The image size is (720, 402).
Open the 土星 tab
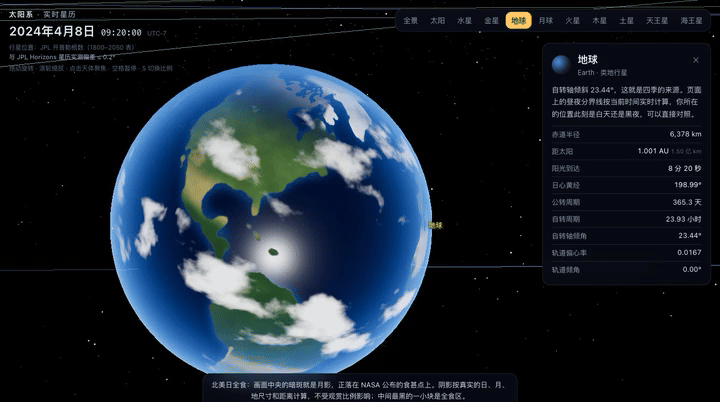pyautogui.click(x=626, y=21)
